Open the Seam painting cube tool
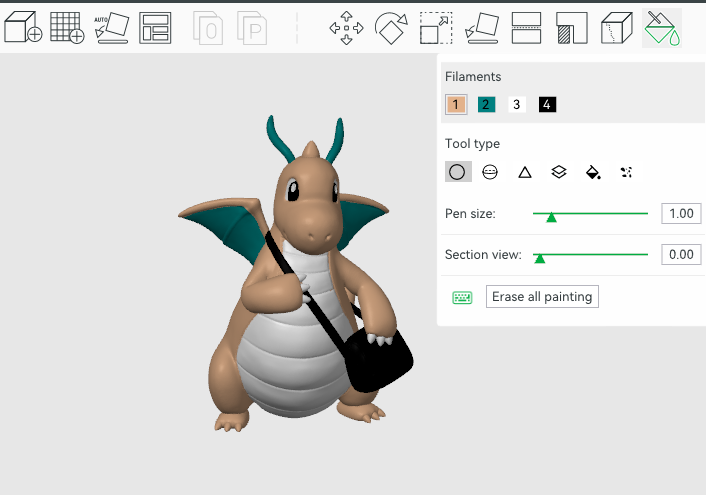The image size is (706, 495). tap(617, 28)
